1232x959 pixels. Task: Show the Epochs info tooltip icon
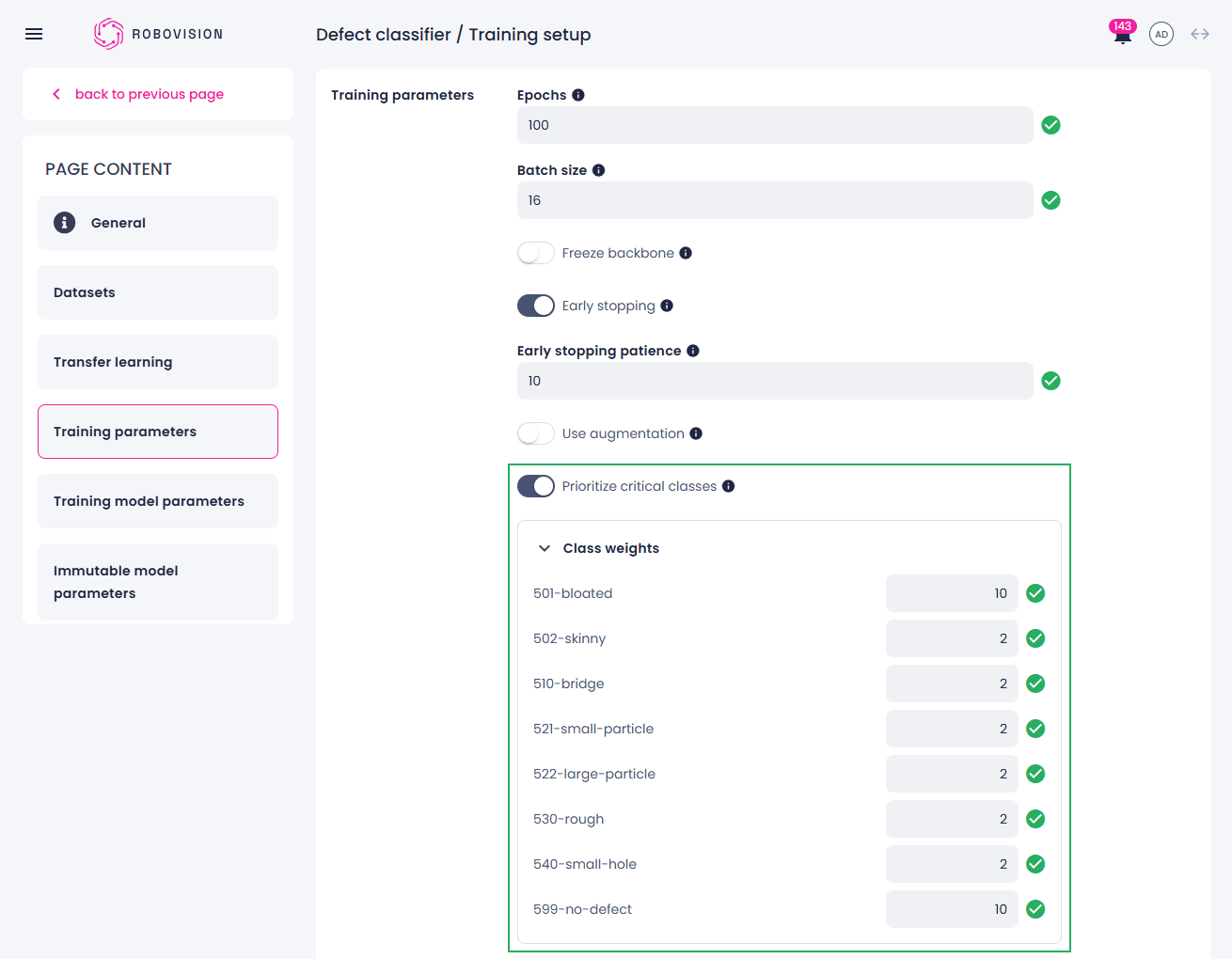coord(578,95)
